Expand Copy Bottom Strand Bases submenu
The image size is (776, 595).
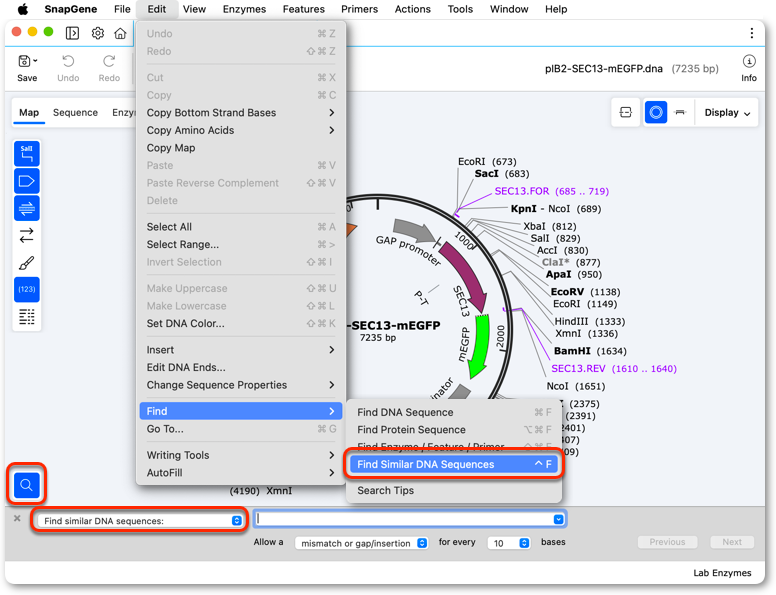(x=241, y=113)
